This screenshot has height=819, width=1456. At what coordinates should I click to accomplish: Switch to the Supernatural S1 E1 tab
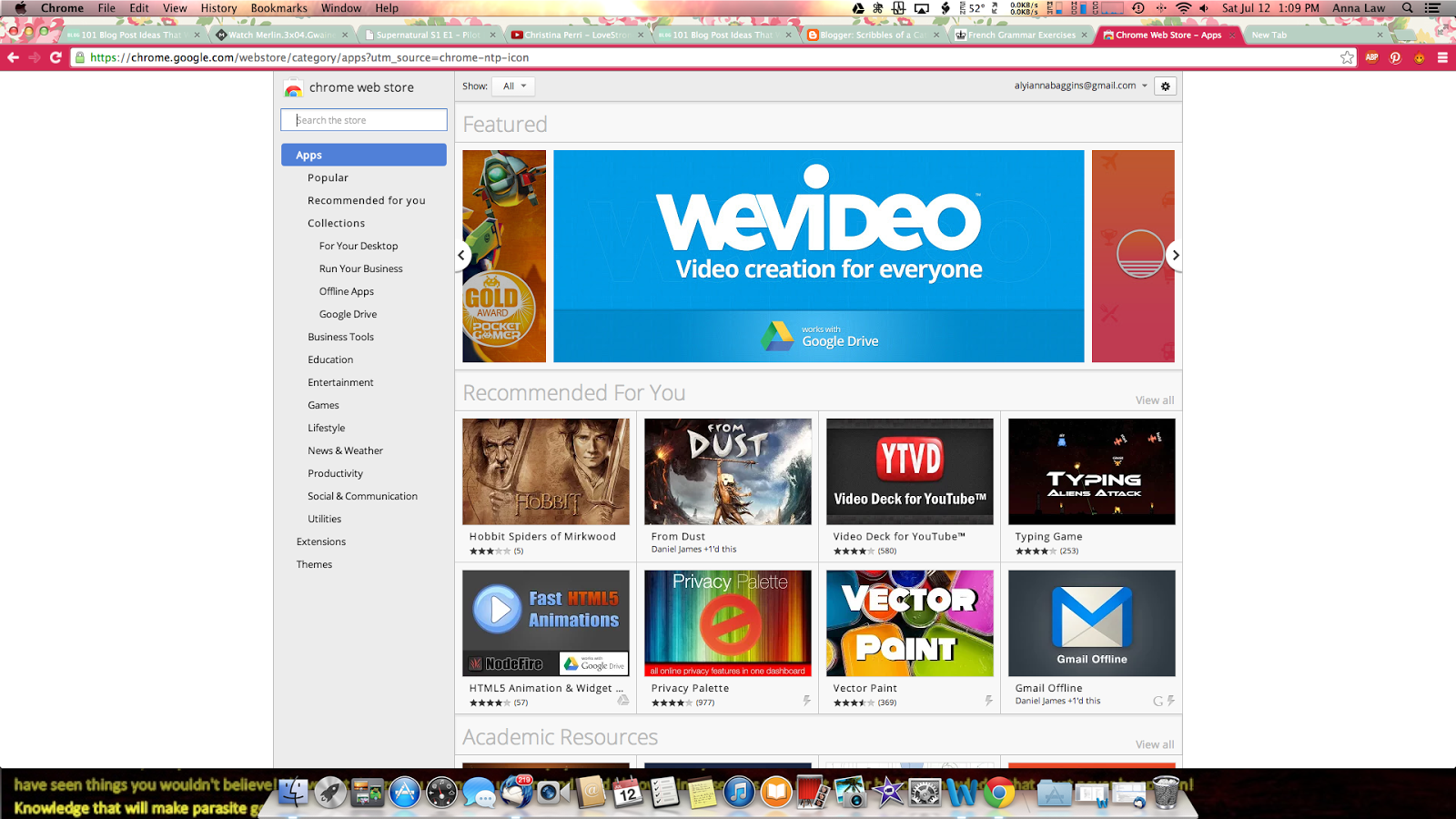430,35
